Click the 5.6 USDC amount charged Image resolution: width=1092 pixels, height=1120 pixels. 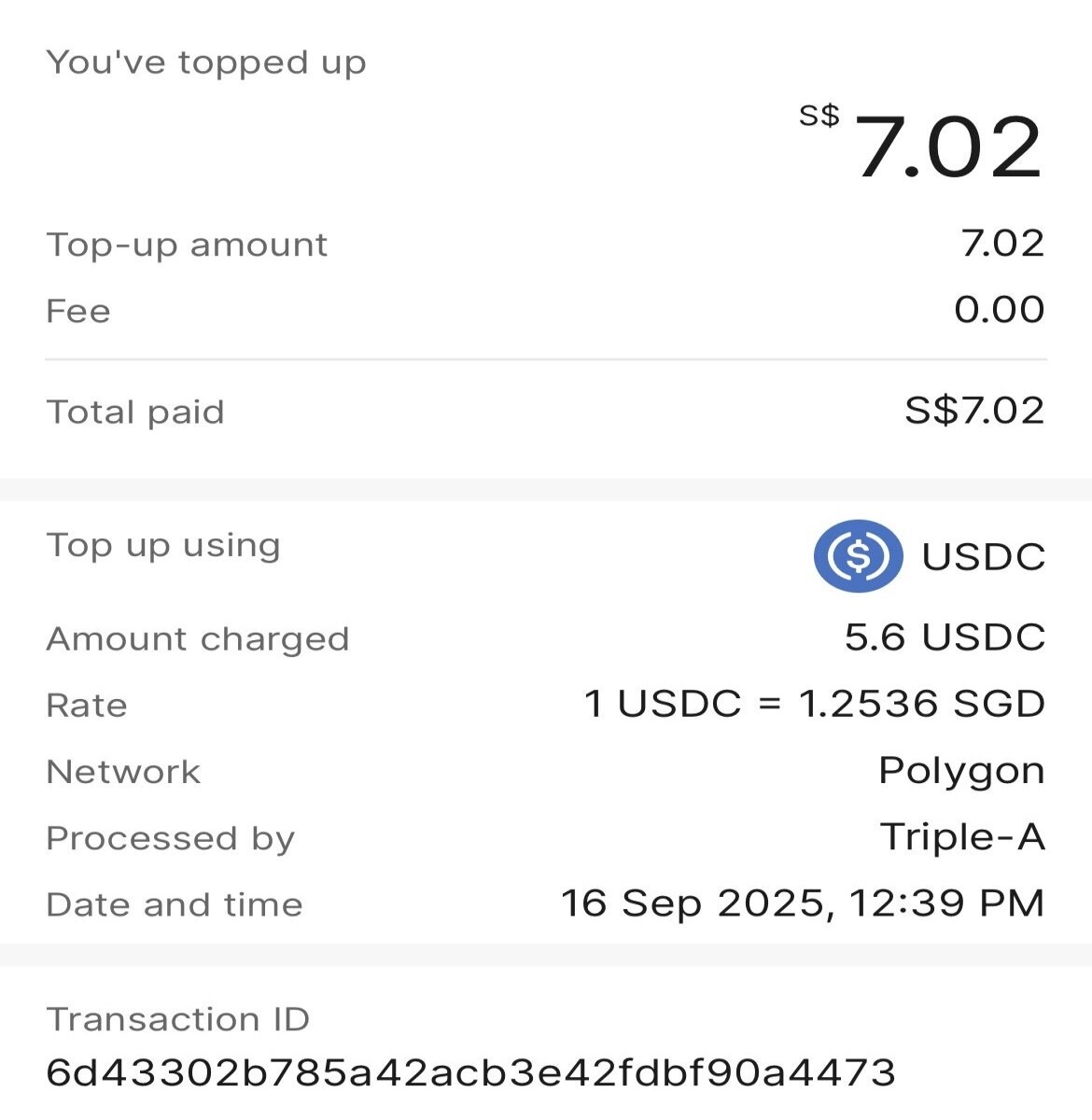[945, 637]
